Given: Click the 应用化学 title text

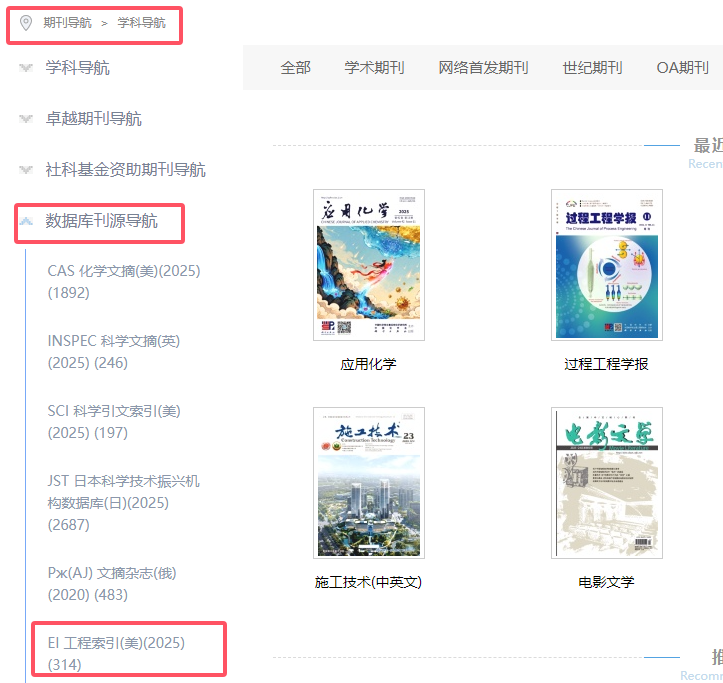Looking at the screenshot, I should click(368, 364).
